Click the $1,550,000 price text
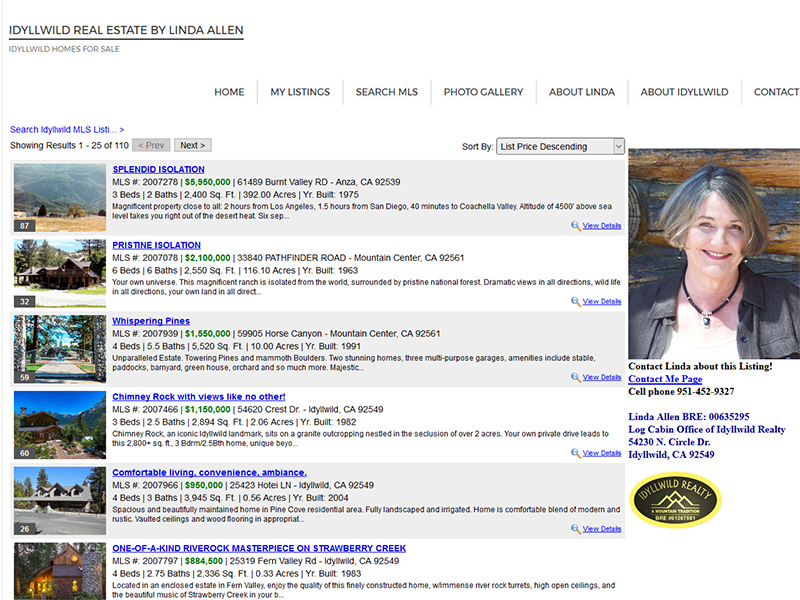The image size is (800, 600). (208, 334)
